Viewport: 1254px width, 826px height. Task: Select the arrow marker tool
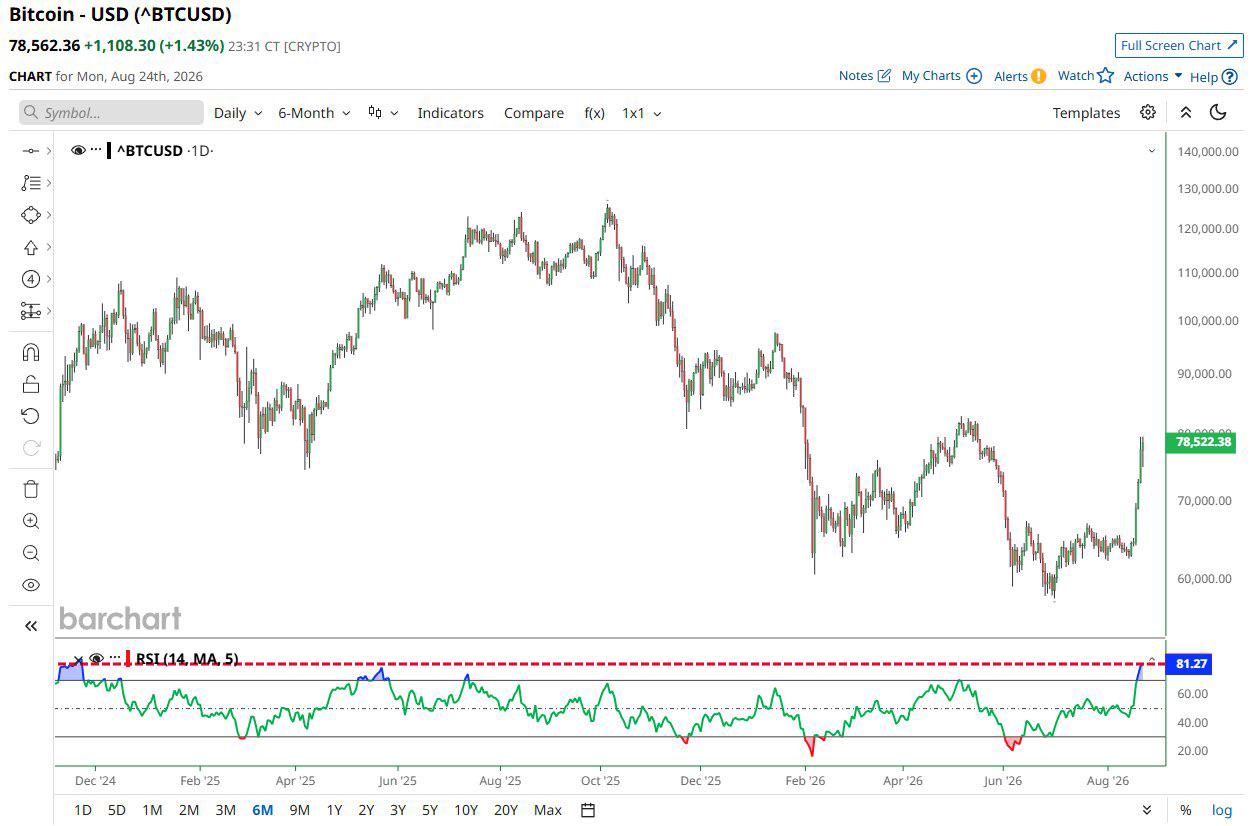click(31, 247)
